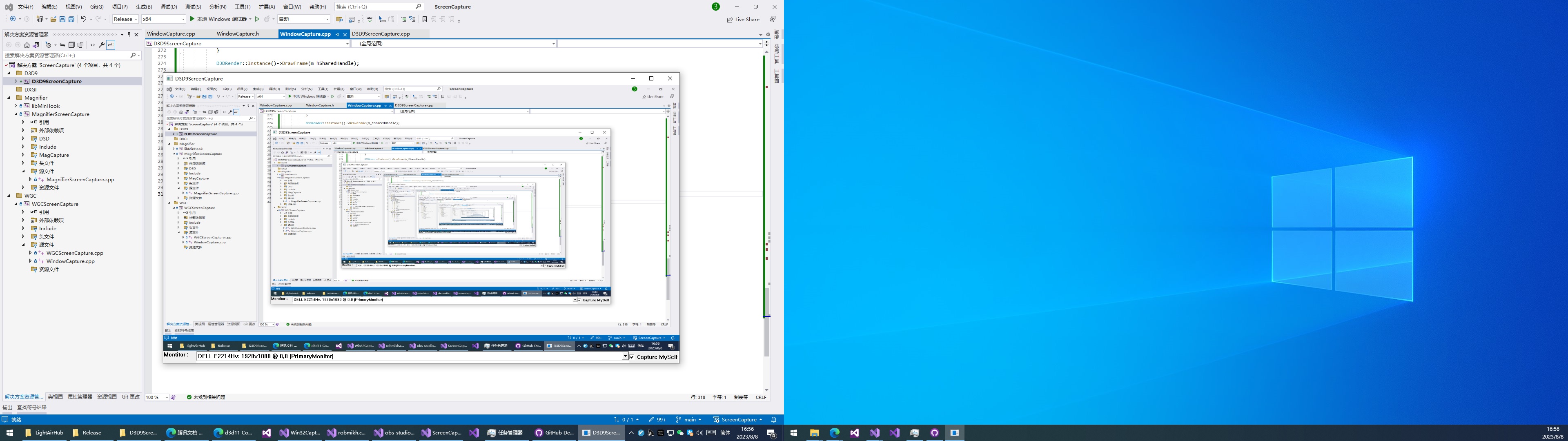Viewport: 1568px width, 441px height.
Task: Click the Live Share button
Action: click(x=743, y=20)
